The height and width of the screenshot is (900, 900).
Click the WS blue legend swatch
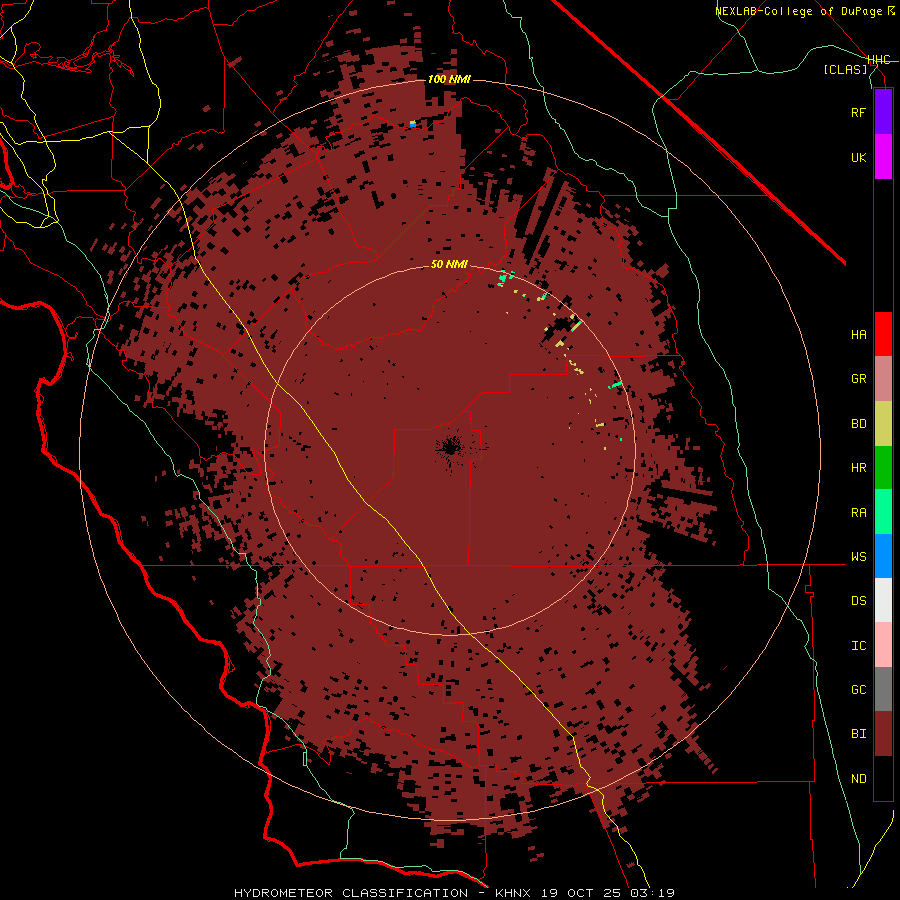pyautogui.click(x=883, y=556)
